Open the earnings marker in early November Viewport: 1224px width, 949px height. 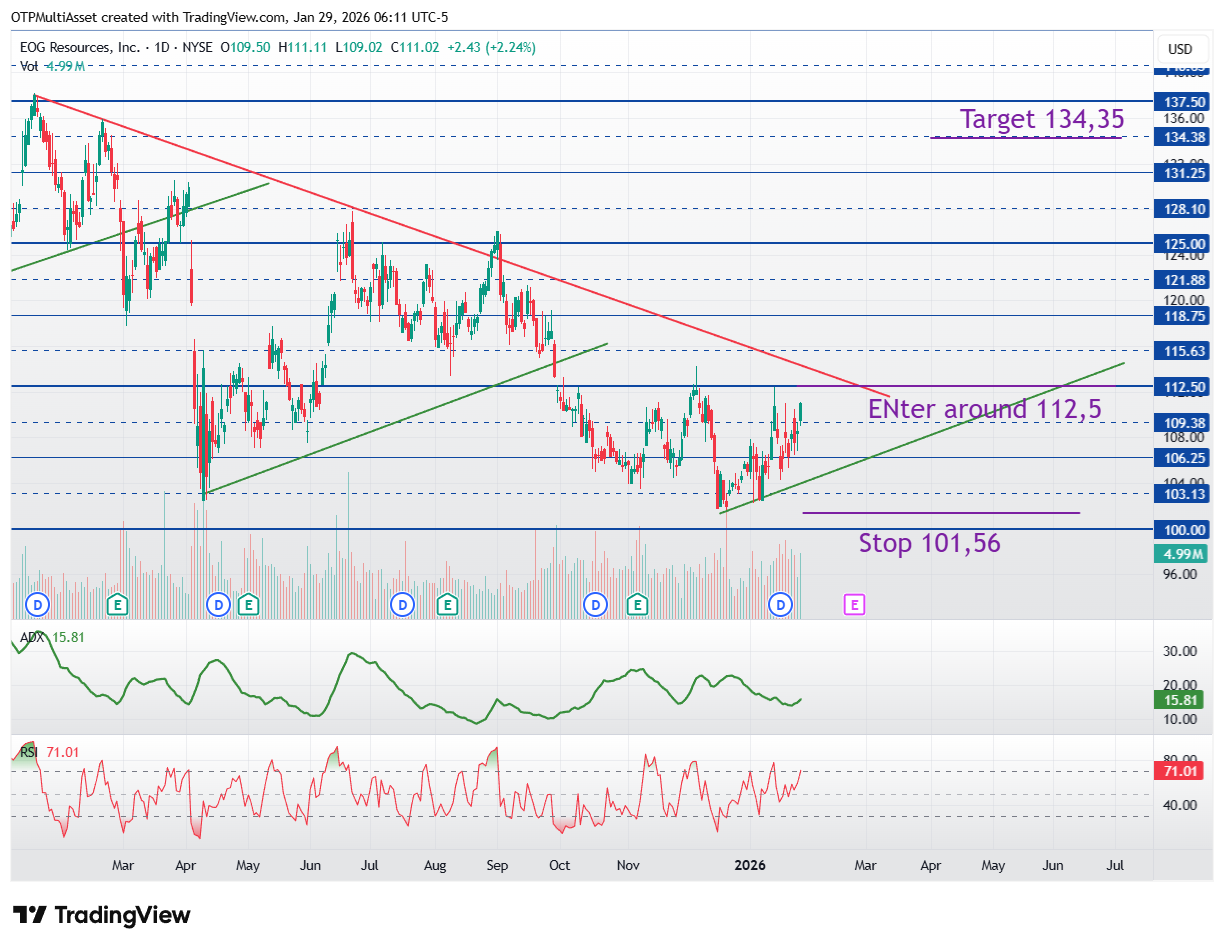[x=636, y=604]
